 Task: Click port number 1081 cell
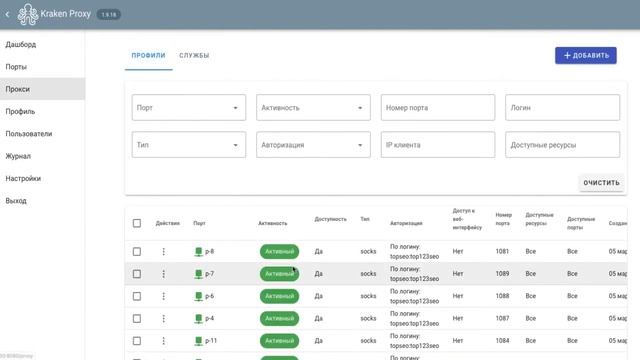502,251
